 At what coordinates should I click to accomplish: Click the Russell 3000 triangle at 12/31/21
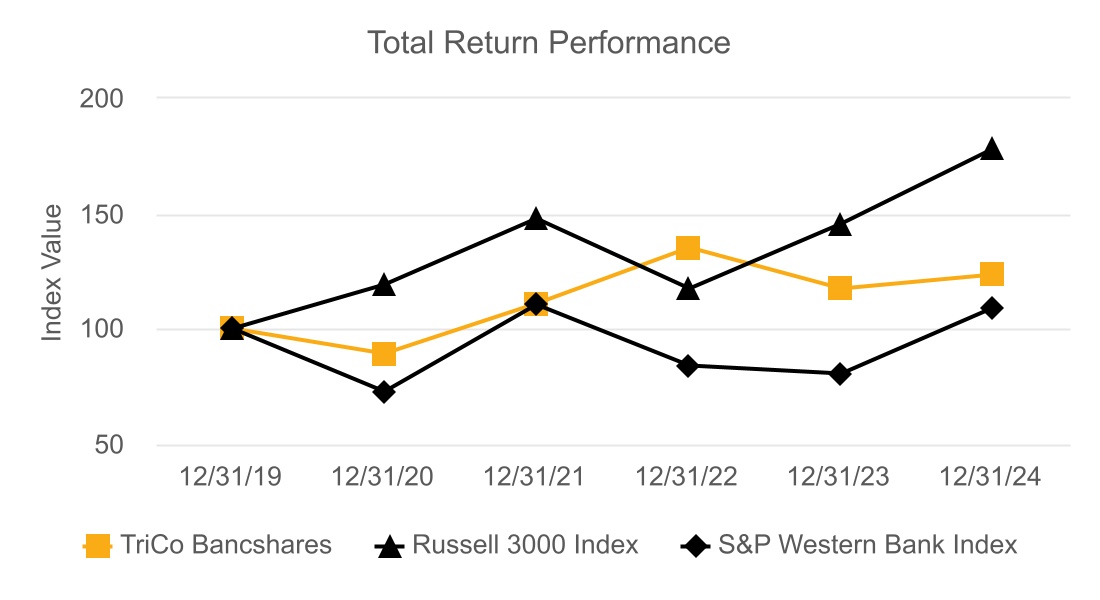tap(536, 219)
